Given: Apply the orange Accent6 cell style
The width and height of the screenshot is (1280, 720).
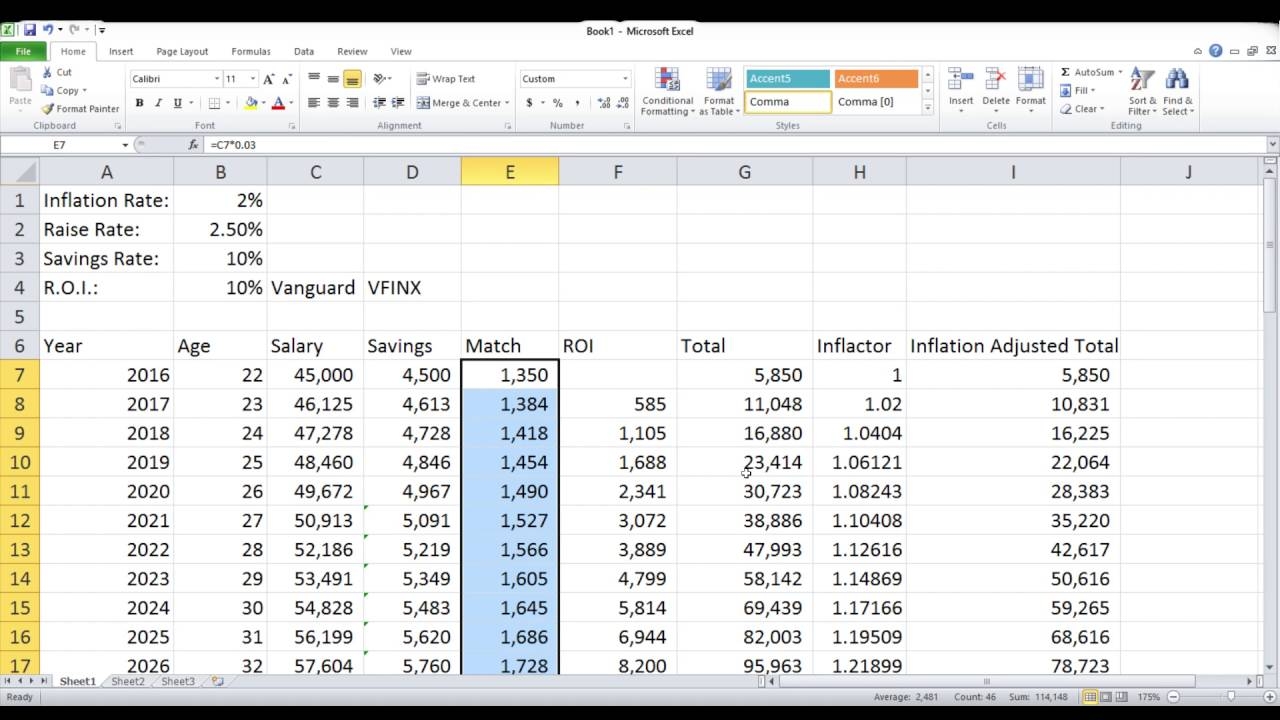Looking at the screenshot, I should click(877, 79).
